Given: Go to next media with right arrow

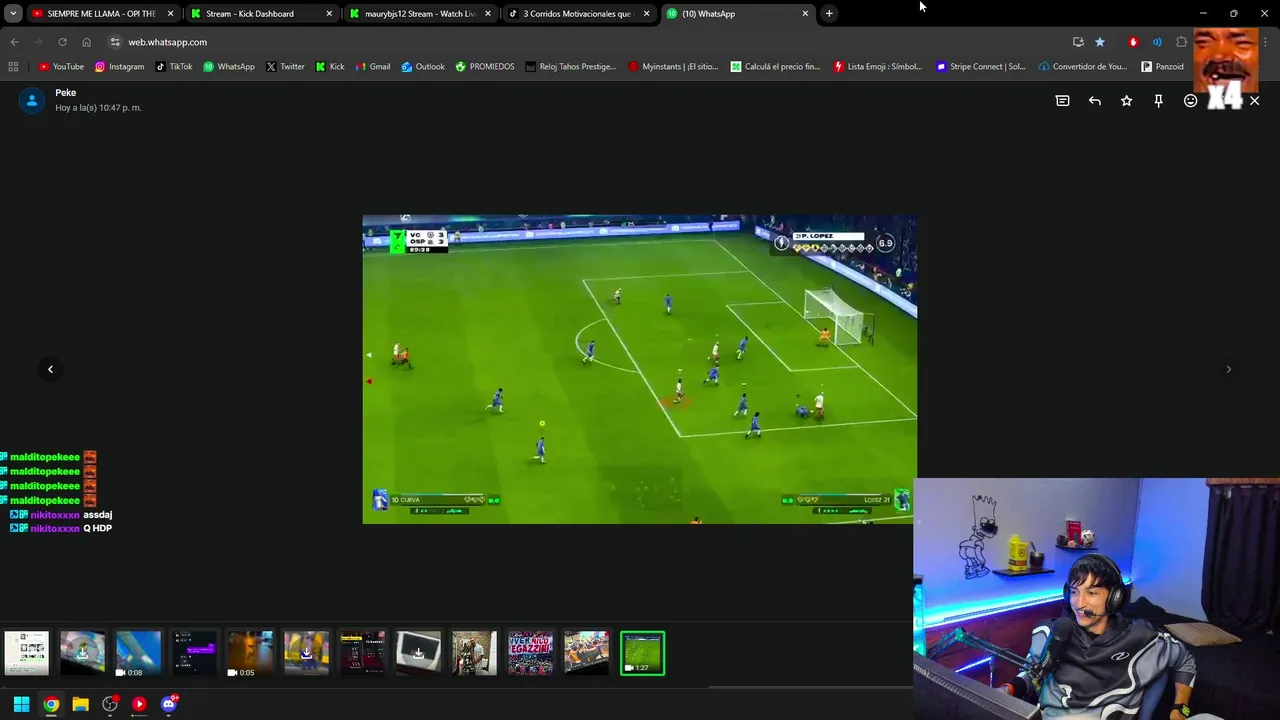Looking at the screenshot, I should coord(1228,369).
